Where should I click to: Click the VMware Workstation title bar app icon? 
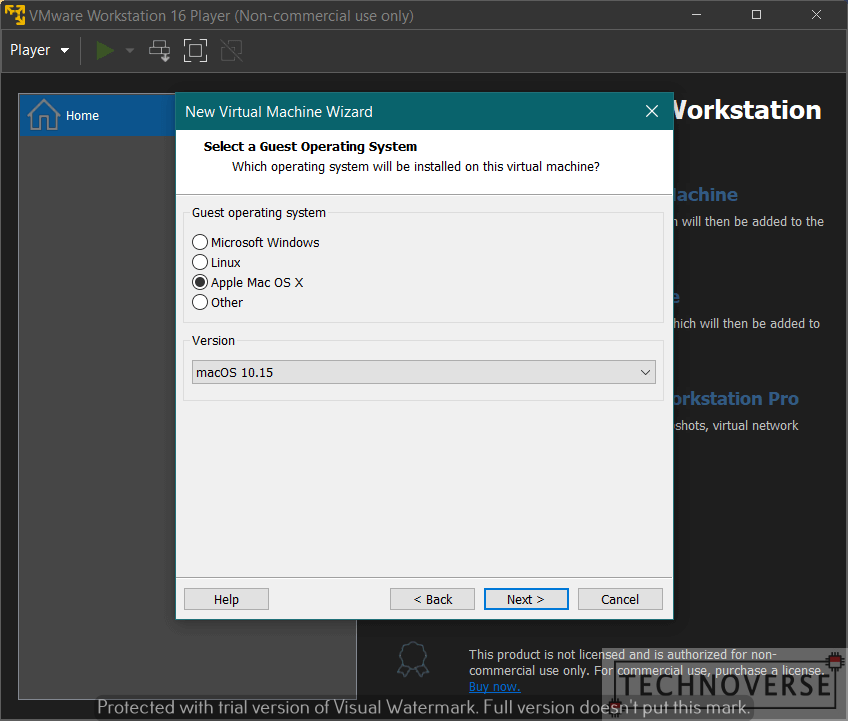coord(15,15)
